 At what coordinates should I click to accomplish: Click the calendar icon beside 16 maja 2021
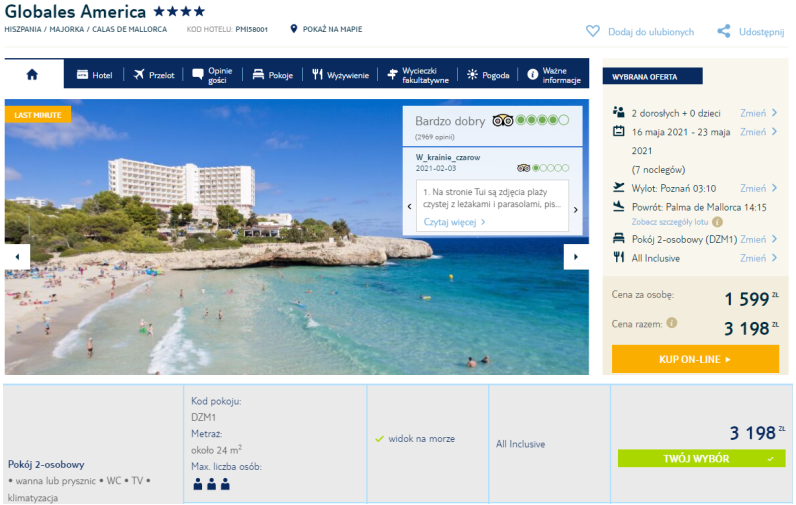pyautogui.click(x=618, y=131)
